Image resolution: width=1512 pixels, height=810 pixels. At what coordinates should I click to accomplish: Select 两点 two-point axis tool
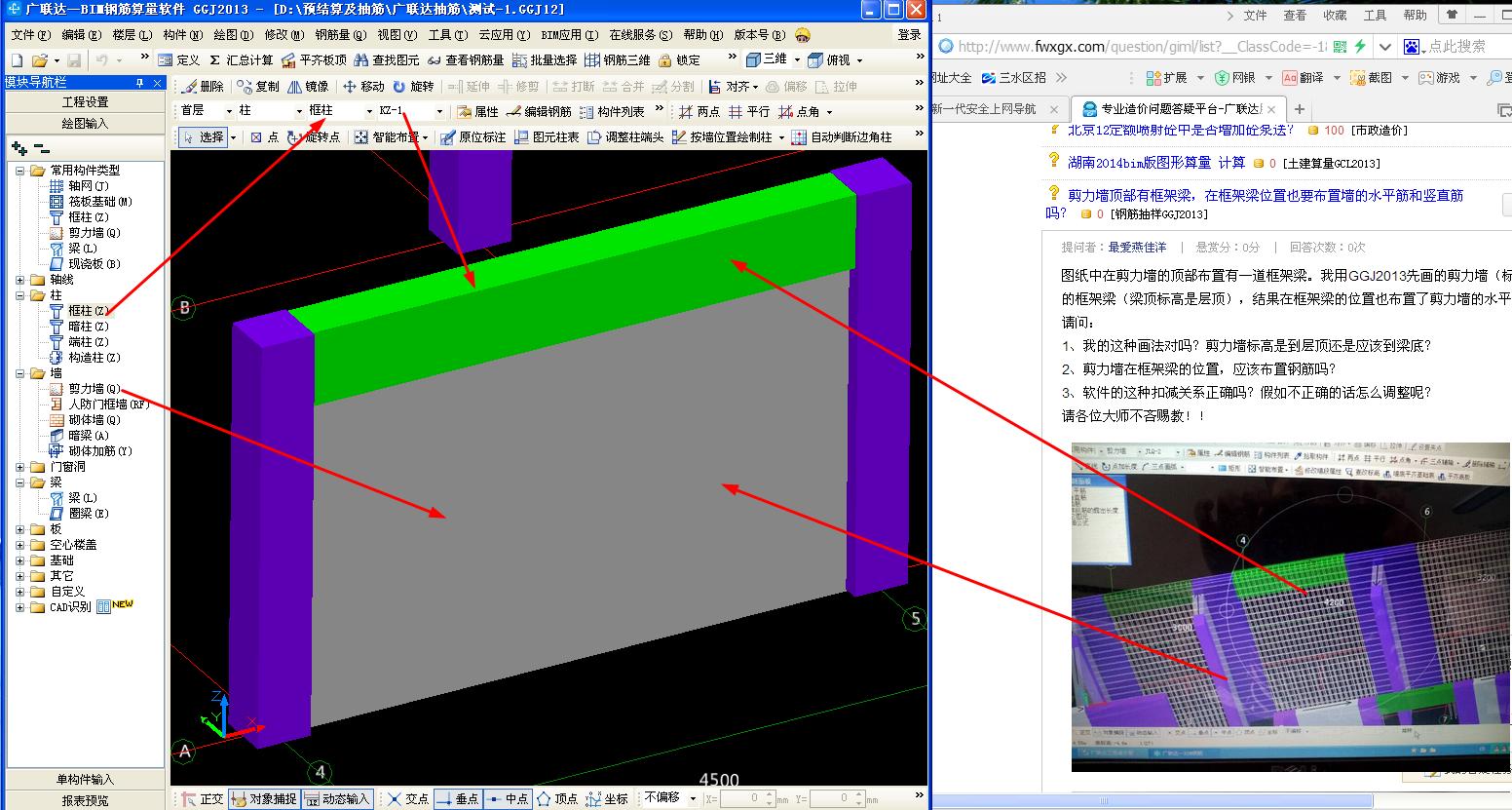click(699, 112)
